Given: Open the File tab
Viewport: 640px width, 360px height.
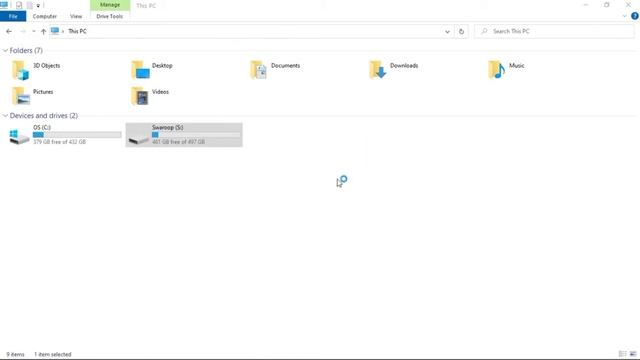Looking at the screenshot, I should tap(13, 16).
